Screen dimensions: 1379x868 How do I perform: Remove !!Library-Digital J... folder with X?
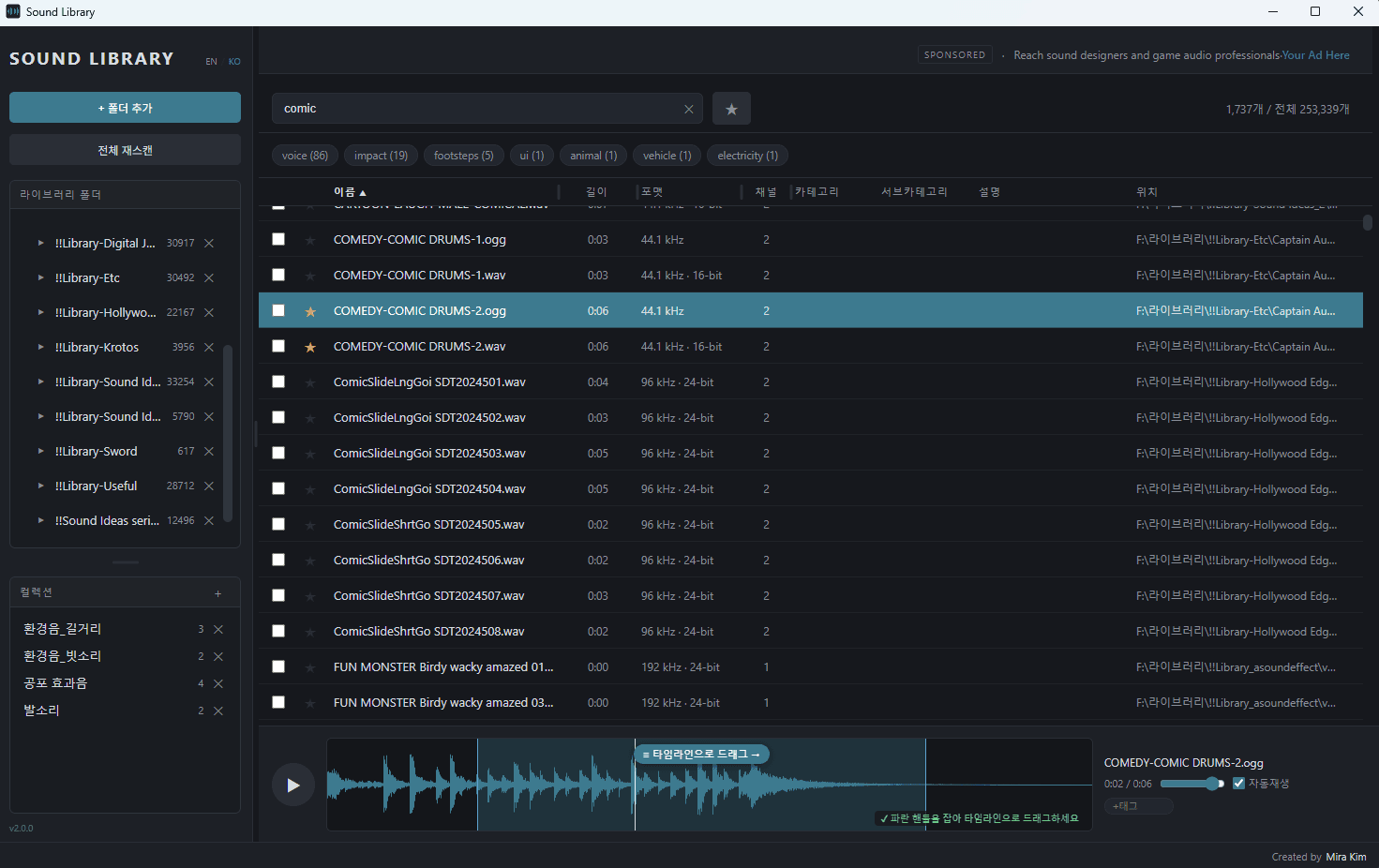point(209,243)
